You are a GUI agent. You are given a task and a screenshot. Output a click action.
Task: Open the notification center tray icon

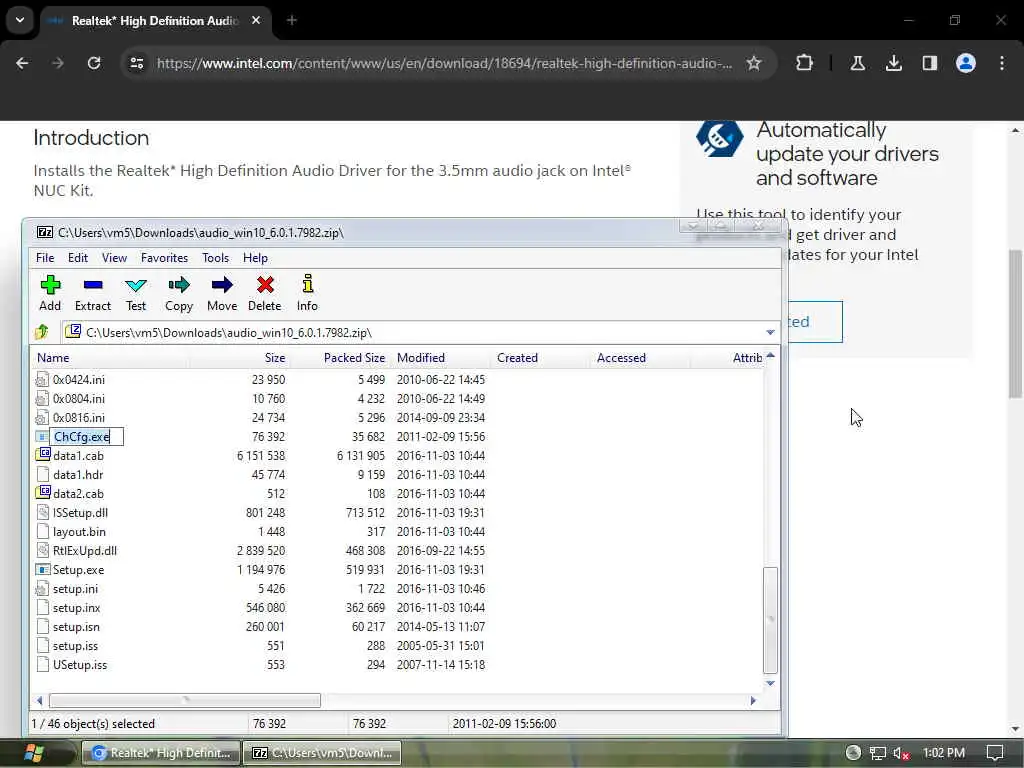pyautogui.click(x=995, y=753)
